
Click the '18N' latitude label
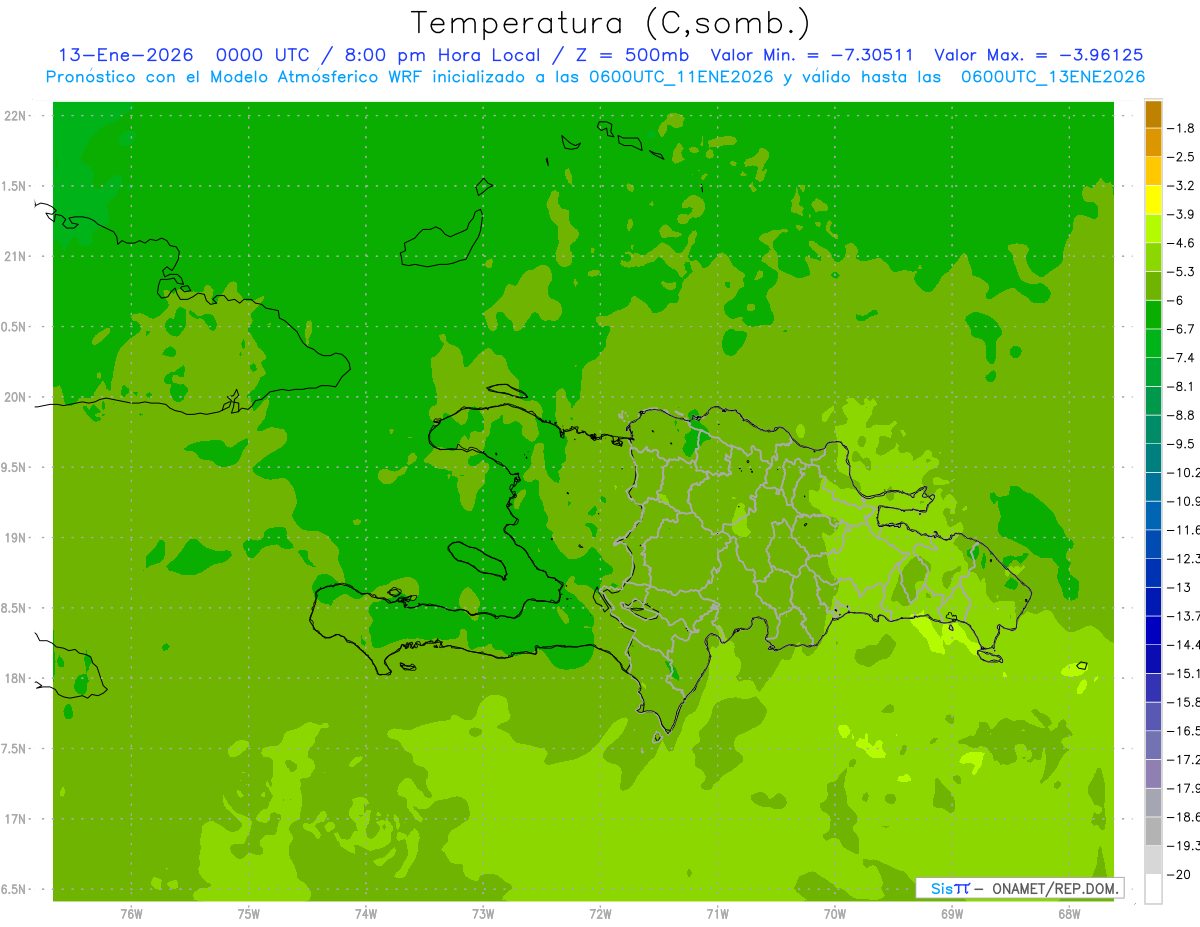(x=16, y=679)
